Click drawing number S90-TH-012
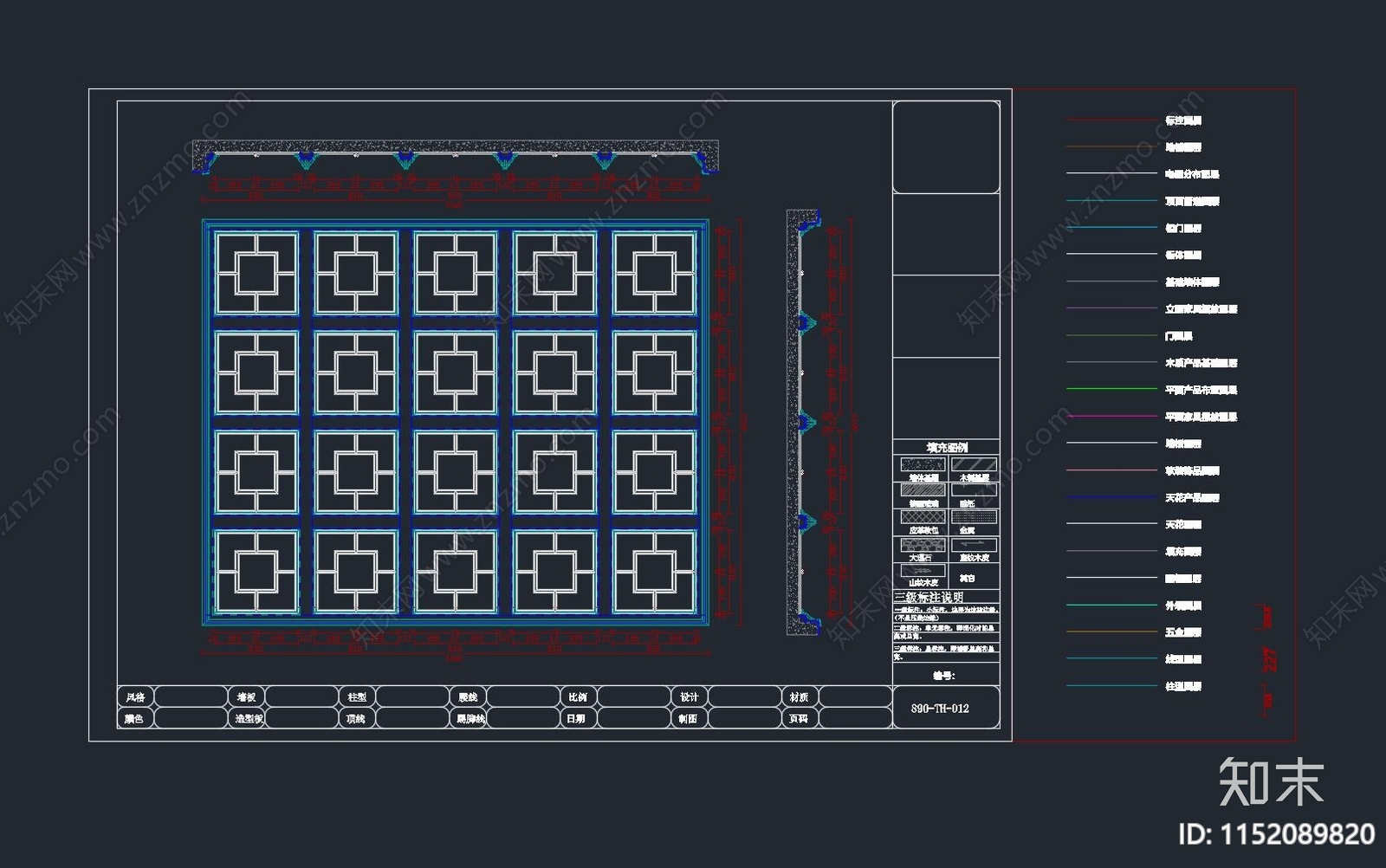The image size is (1386, 868). point(940,709)
